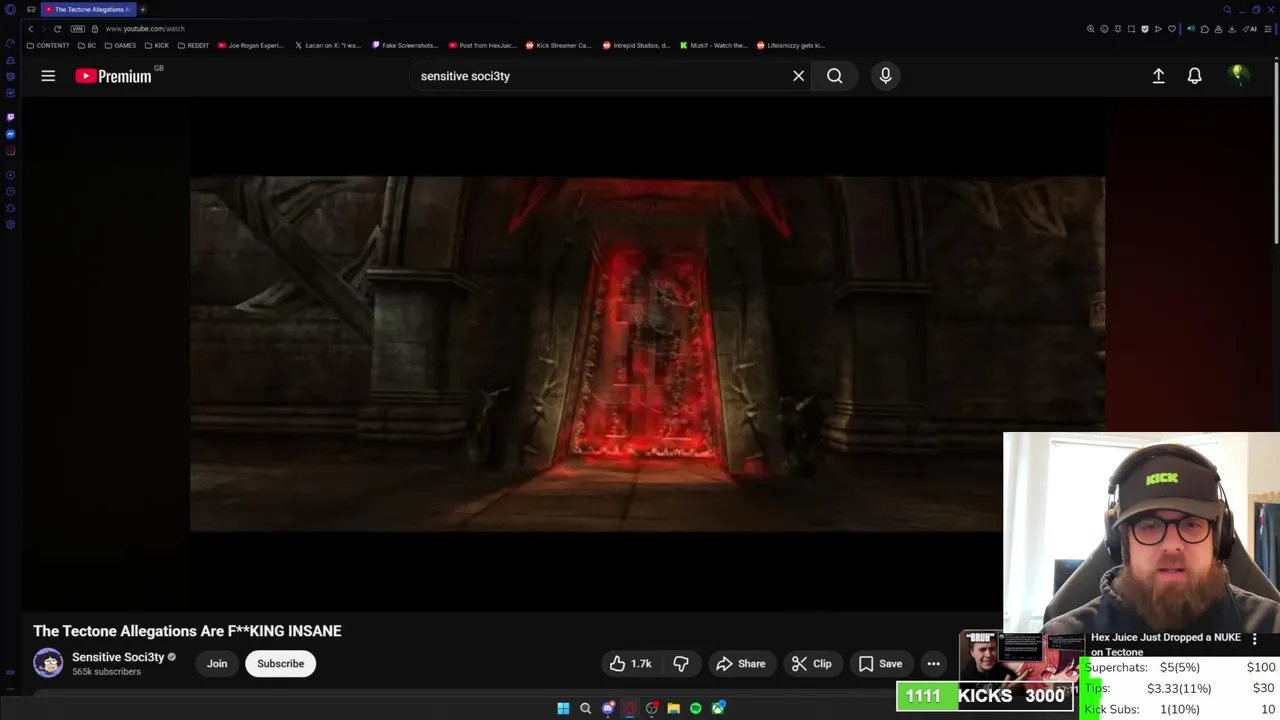Open 'Post from HexJuice' bookmark
This screenshot has height=720, width=1280.
coord(483,45)
